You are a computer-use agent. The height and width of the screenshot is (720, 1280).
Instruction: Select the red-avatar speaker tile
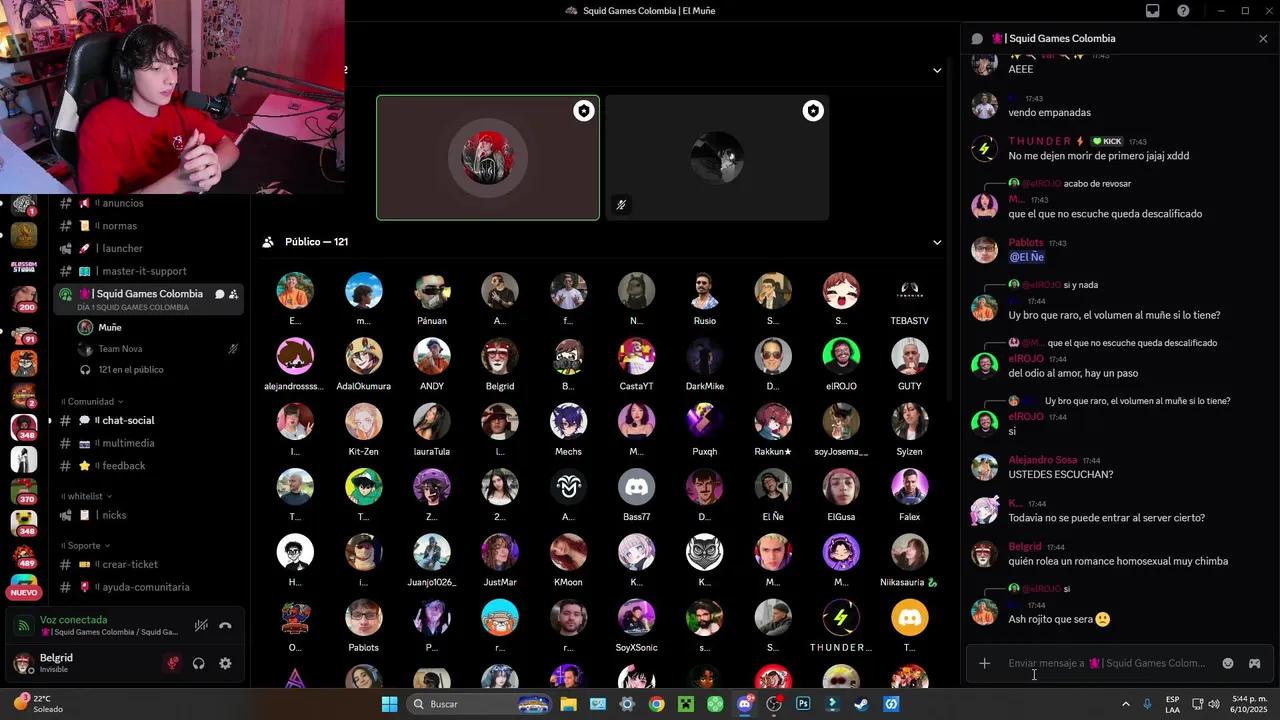coord(488,157)
